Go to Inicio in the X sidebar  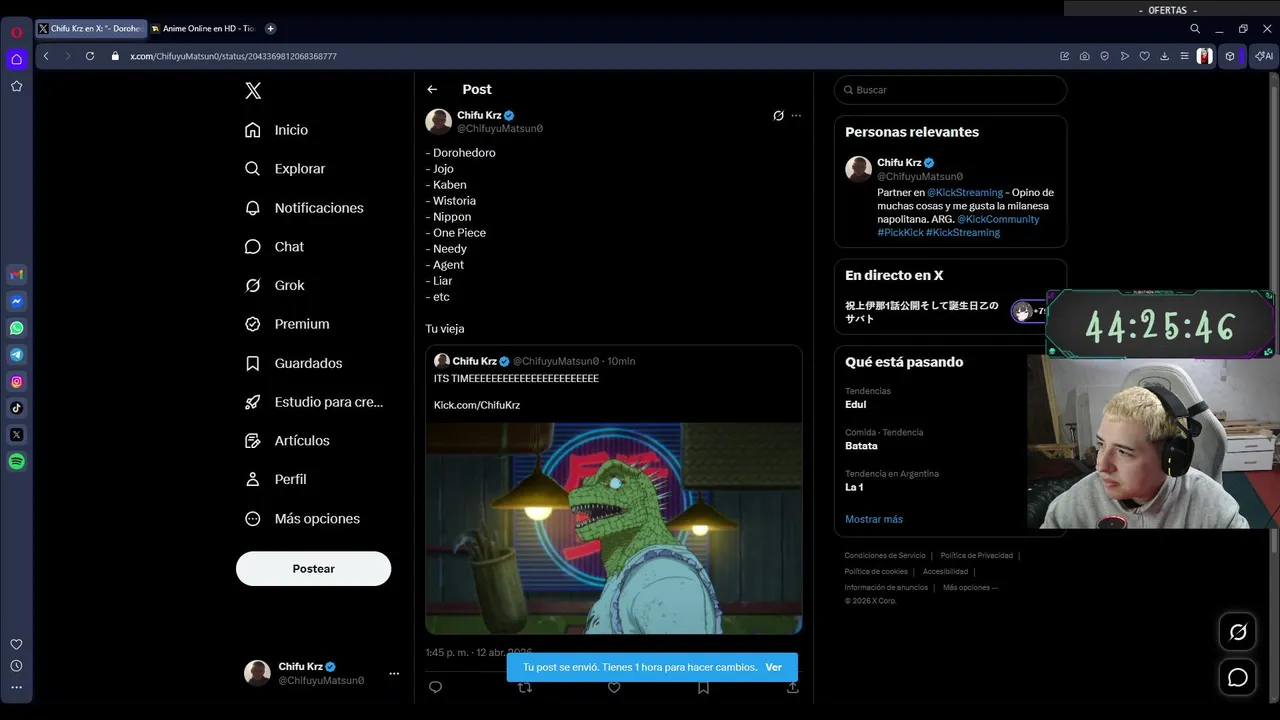[277, 130]
